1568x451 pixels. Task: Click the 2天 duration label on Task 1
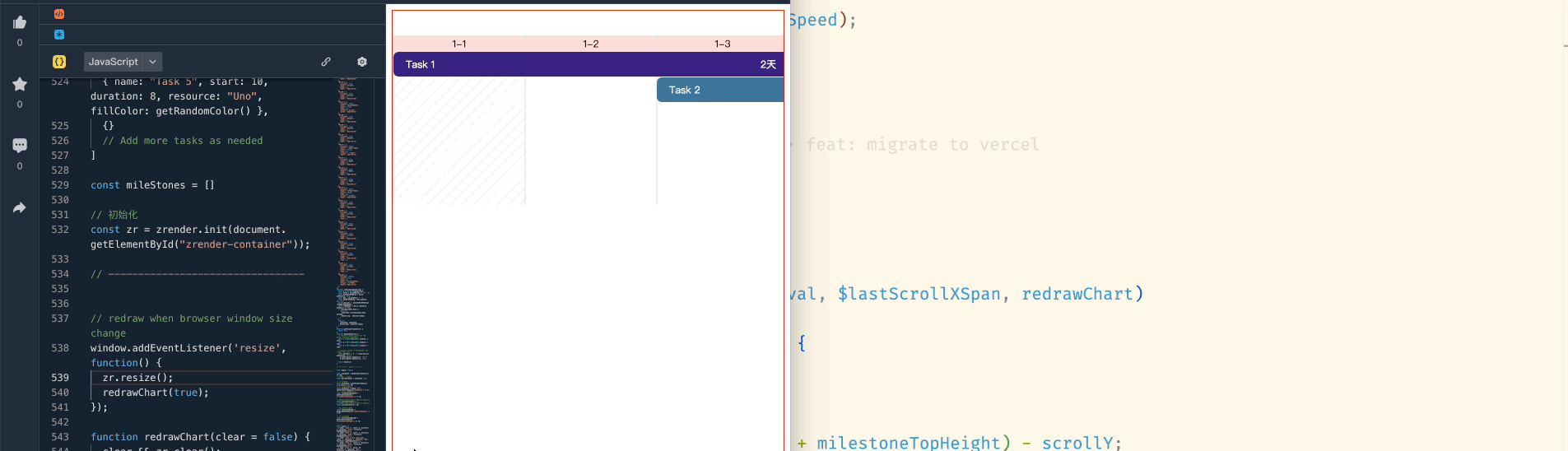[x=768, y=64]
